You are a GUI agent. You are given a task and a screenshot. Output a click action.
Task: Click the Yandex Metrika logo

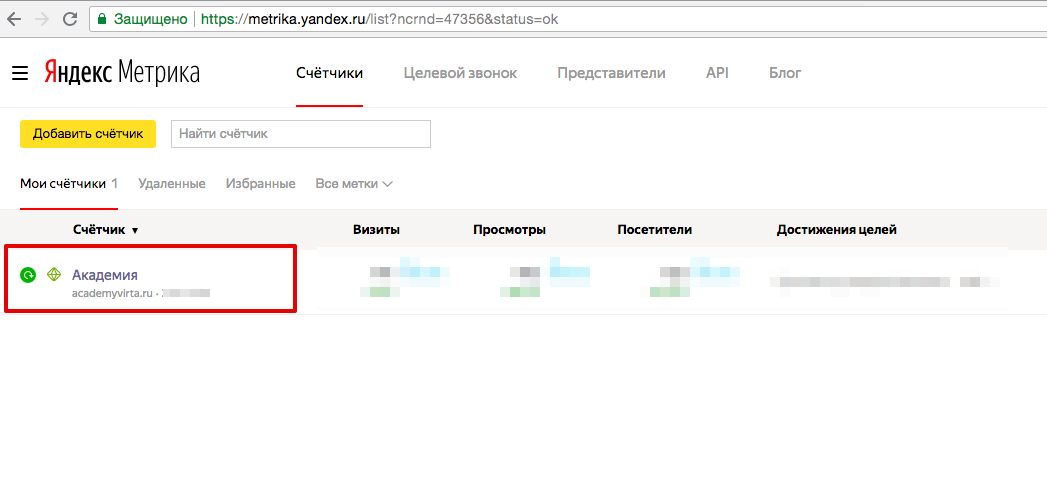[x=121, y=73]
